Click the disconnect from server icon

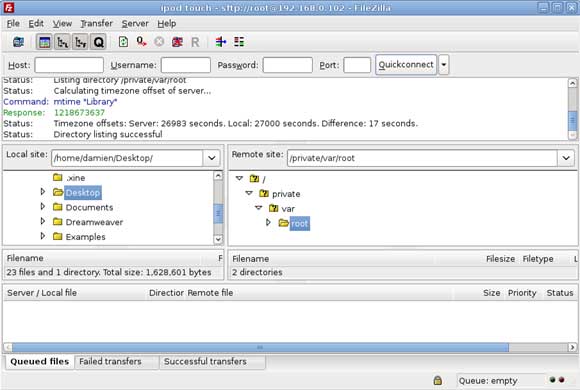click(x=177, y=42)
